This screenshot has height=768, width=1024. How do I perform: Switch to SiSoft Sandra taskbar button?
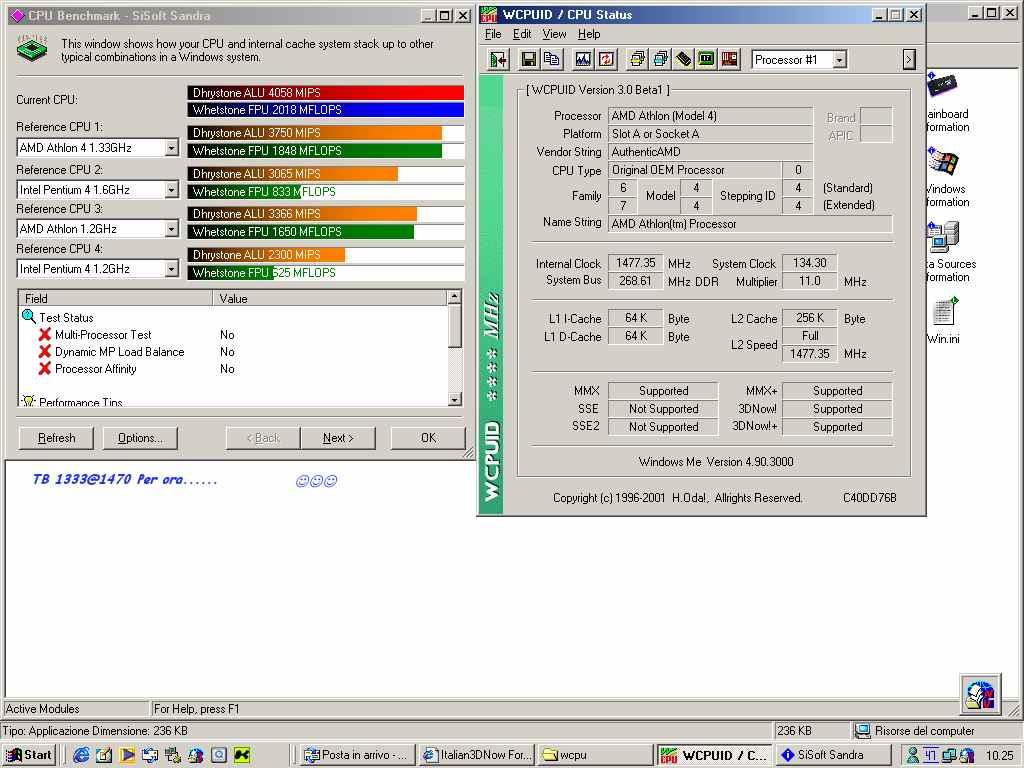pyautogui.click(x=833, y=755)
